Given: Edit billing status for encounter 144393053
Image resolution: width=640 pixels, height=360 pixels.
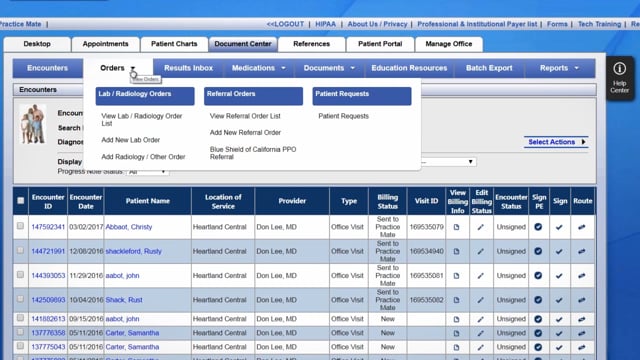Looking at the screenshot, I should (480, 276).
